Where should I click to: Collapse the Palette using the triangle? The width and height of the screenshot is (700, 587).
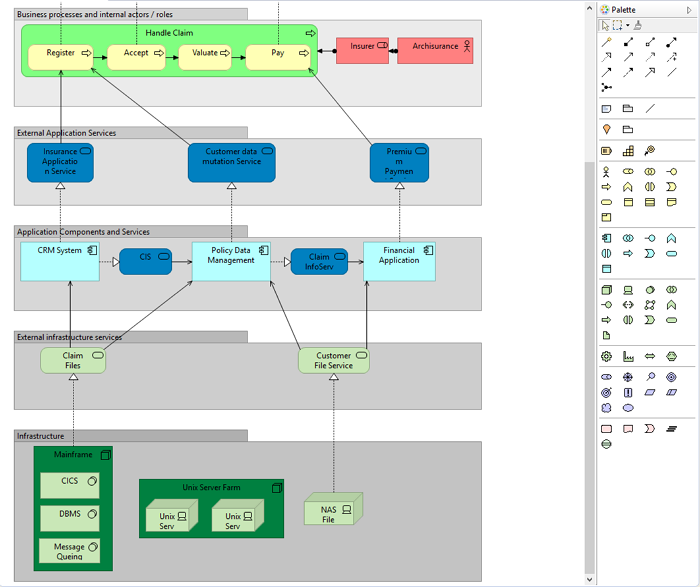tap(689, 10)
